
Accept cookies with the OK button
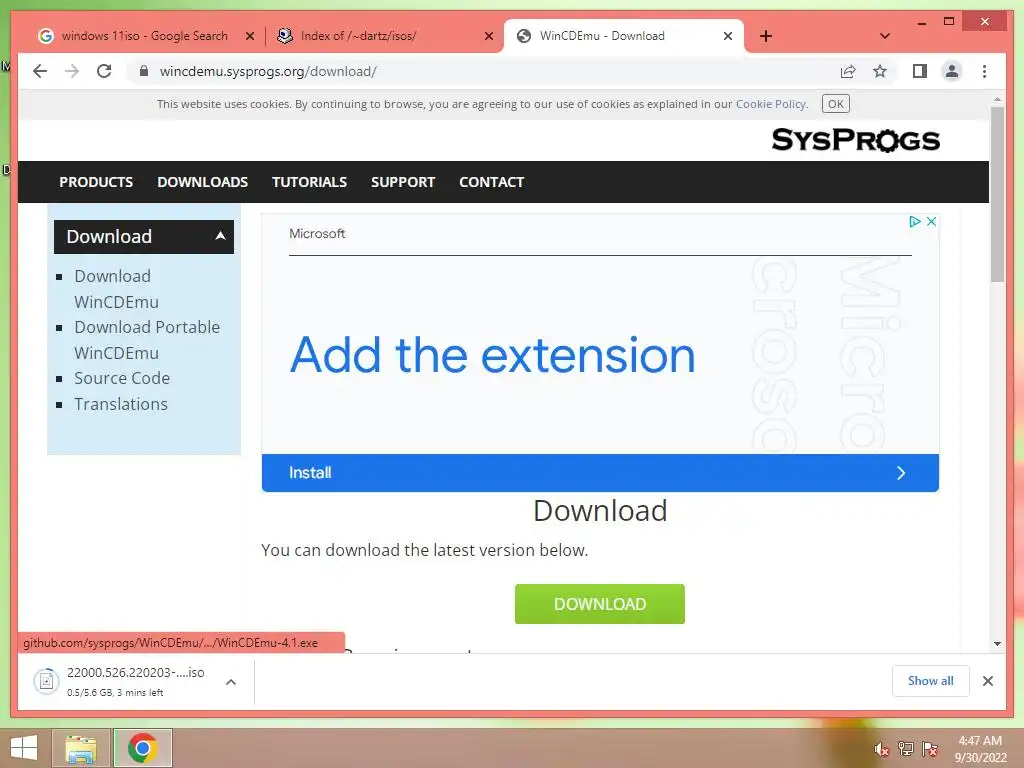[x=835, y=104]
